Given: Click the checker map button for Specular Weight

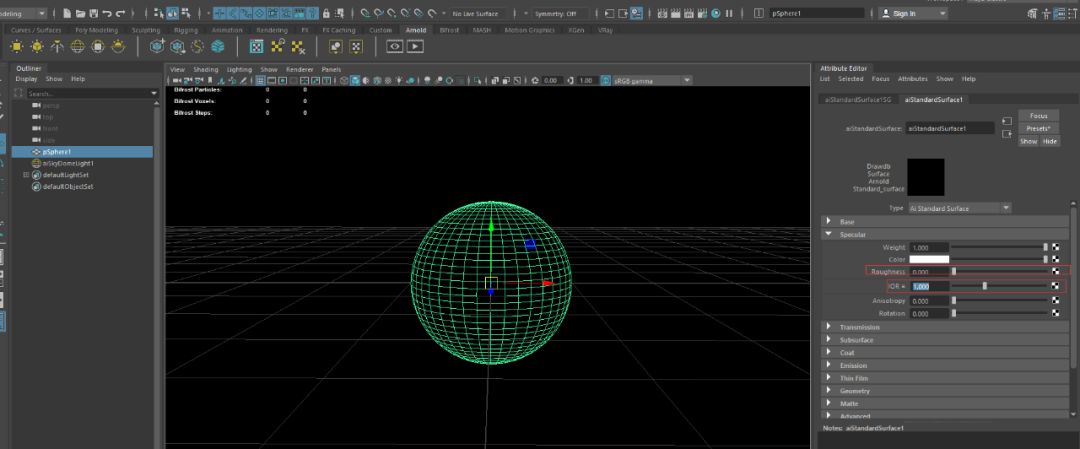Looking at the screenshot, I should click(x=1055, y=247).
